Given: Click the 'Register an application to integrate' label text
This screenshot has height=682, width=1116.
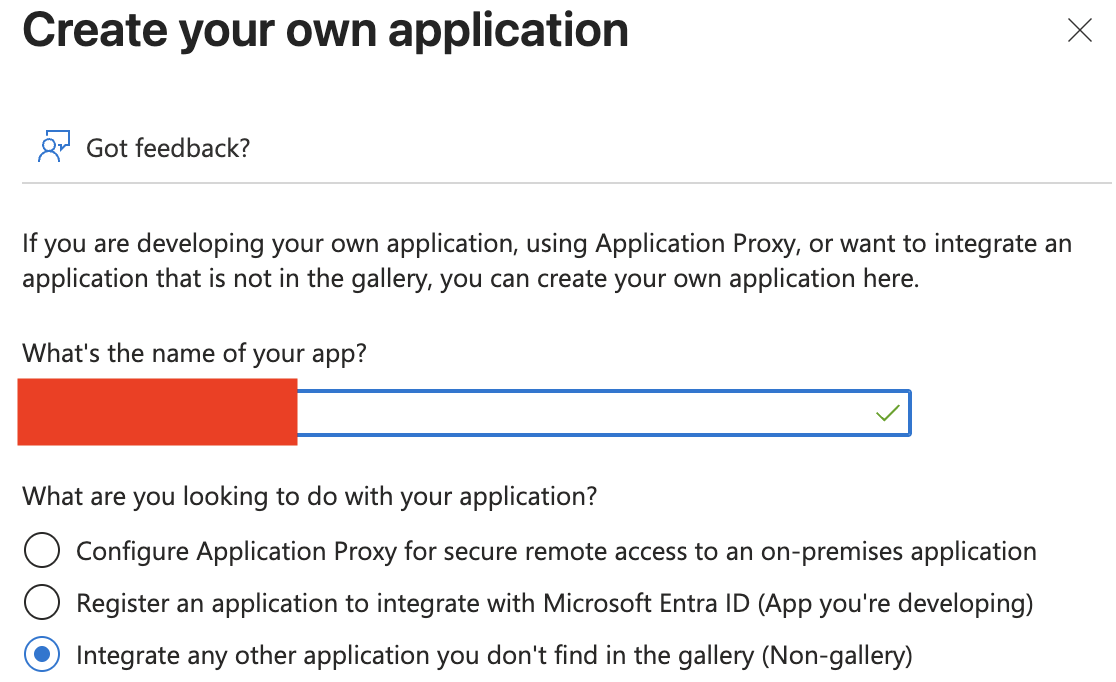Looking at the screenshot, I should [x=300, y=603].
